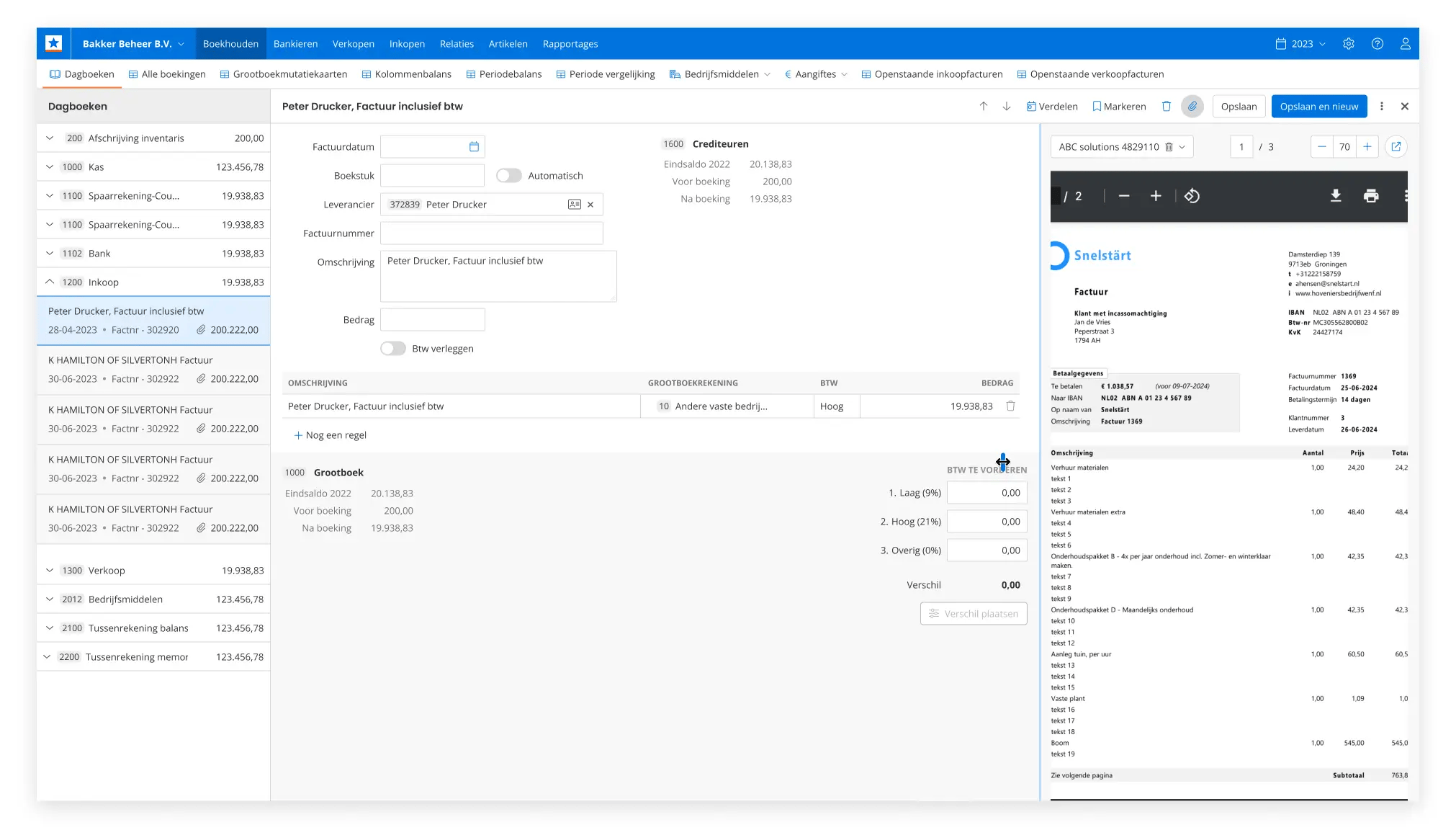Open the Bankieren menu
Image resolution: width=1456 pixels, height=830 pixels.
pyautogui.click(x=295, y=44)
